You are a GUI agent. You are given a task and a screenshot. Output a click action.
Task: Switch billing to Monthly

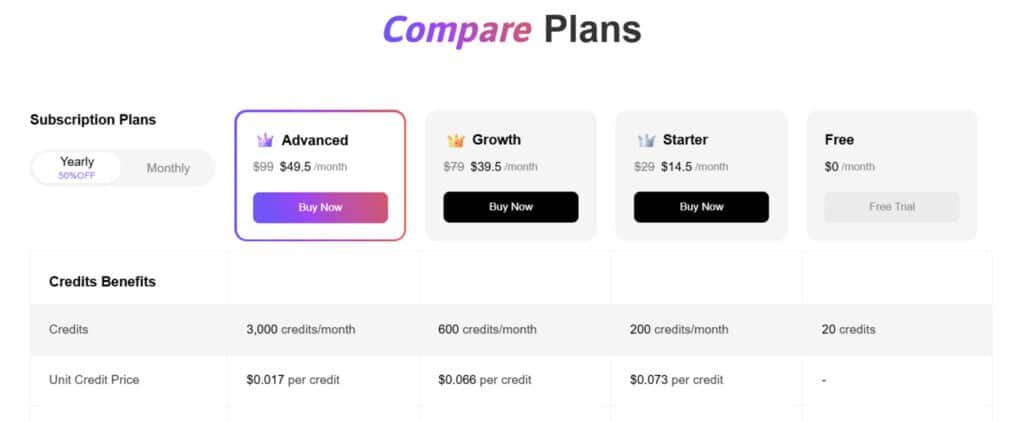[168, 168]
